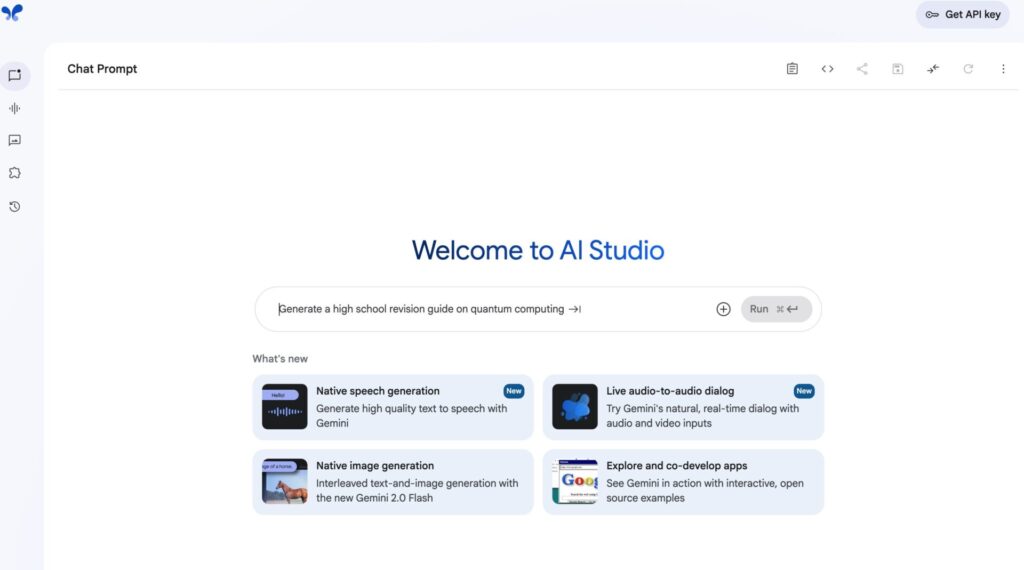Open the Generate media sidebar icon

14,140
